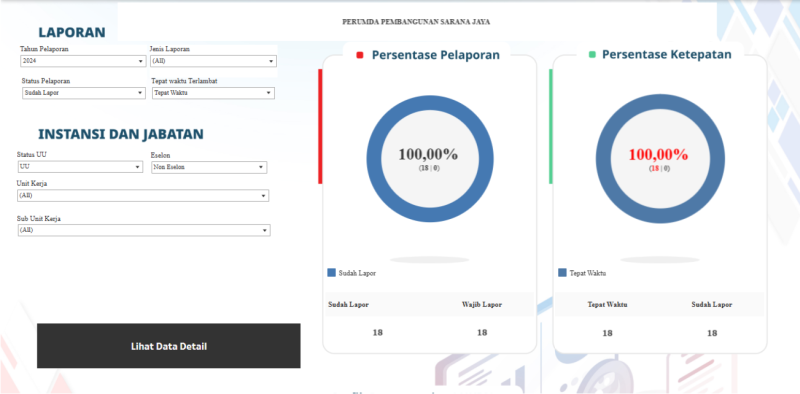The width and height of the screenshot is (800, 394).
Task: Click the red marker beside Persentase Pelaporan
Action: [x=360, y=55]
